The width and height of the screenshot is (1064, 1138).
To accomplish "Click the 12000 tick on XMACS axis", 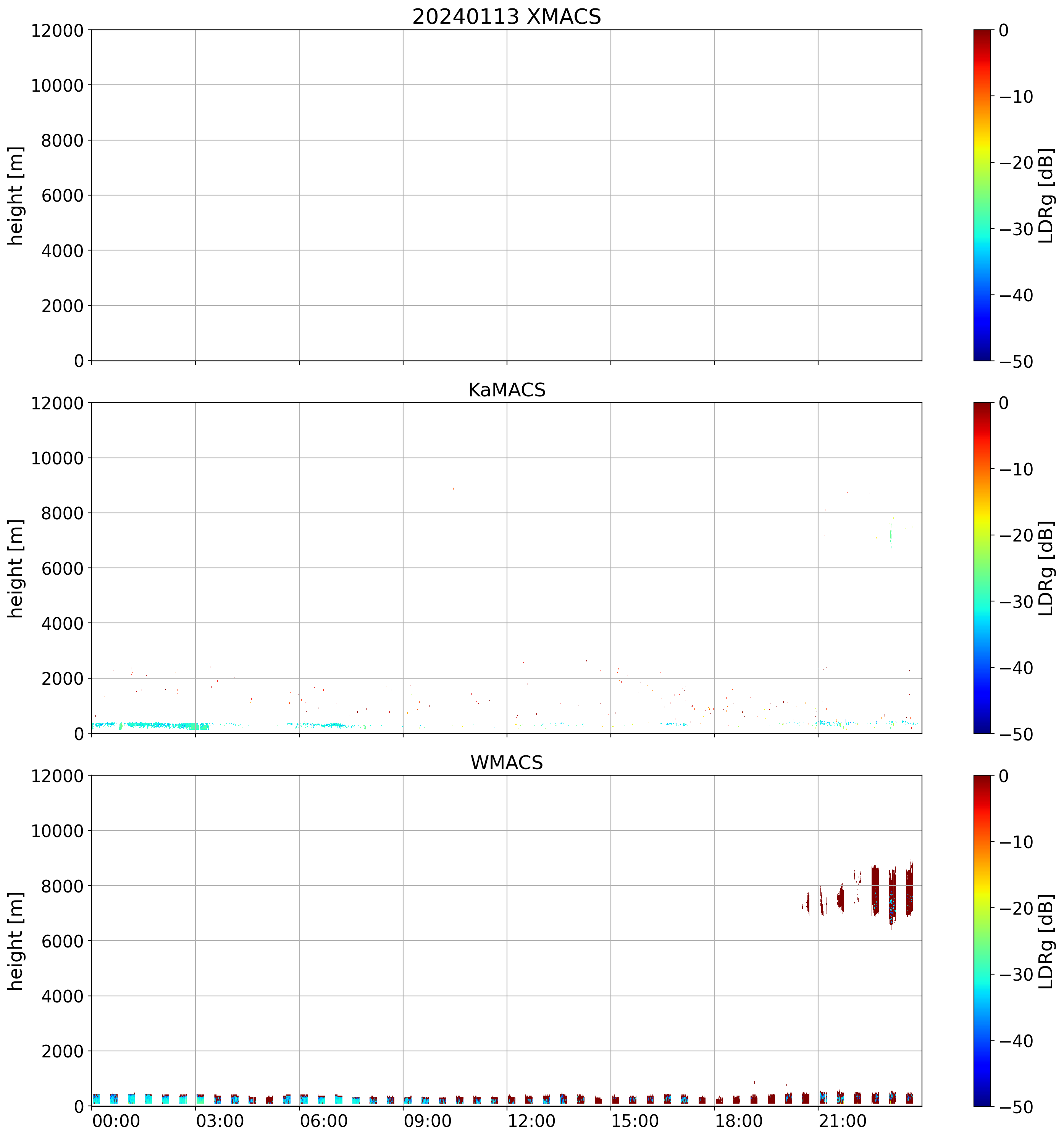I will 57,30.
